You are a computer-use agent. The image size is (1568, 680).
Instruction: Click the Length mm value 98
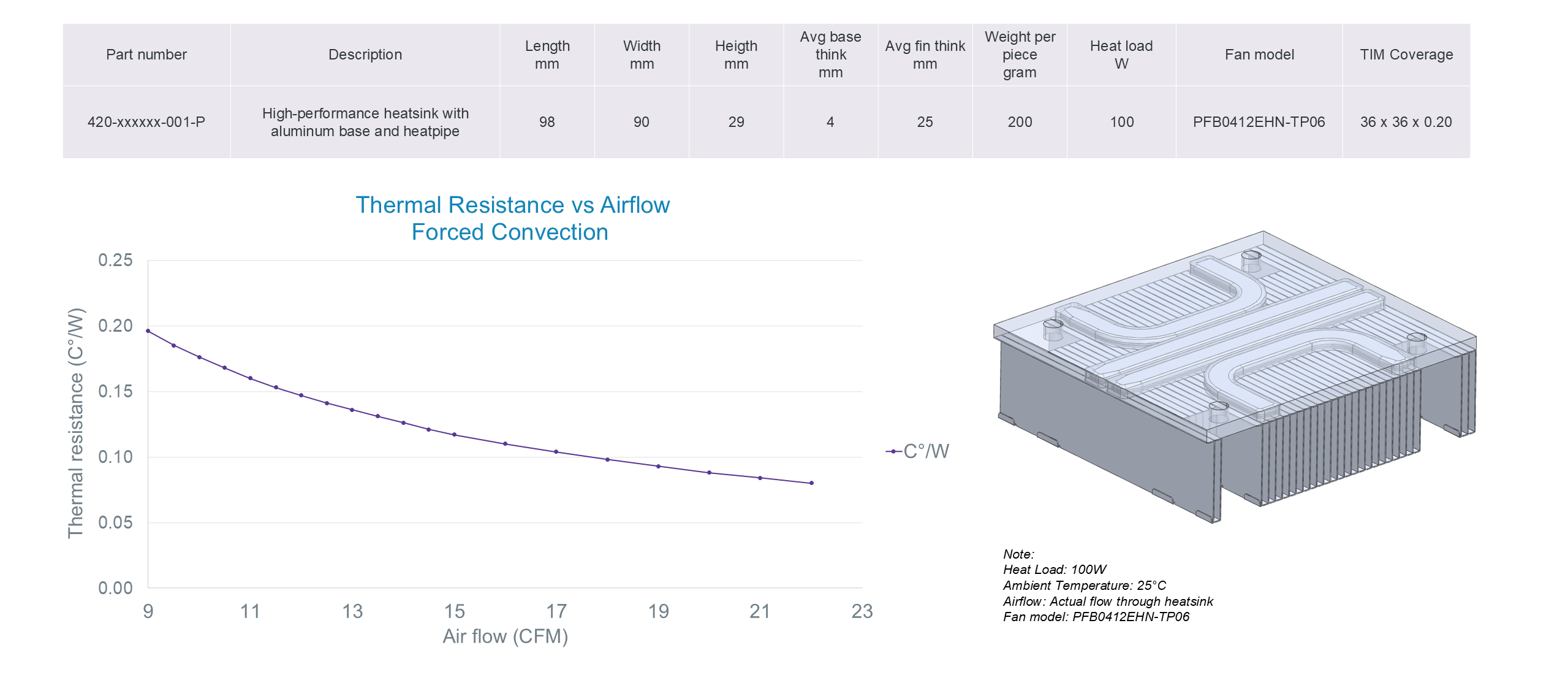coord(547,122)
